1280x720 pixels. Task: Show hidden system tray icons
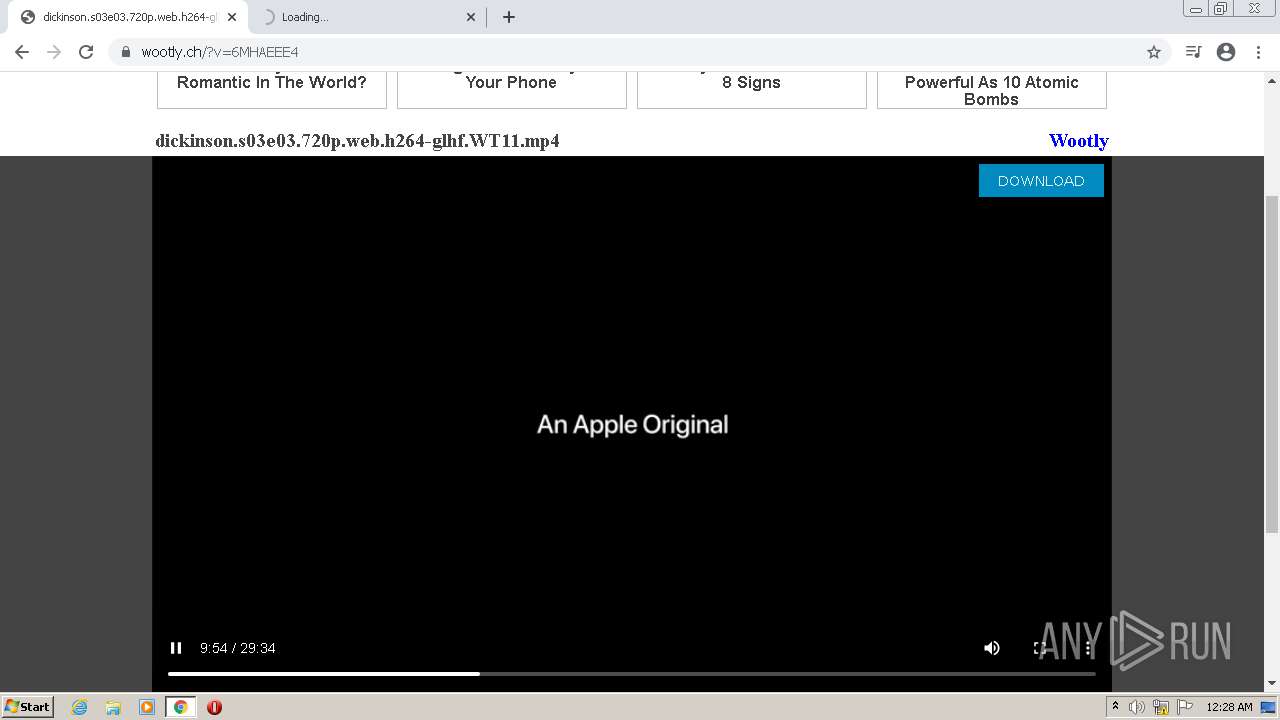point(1115,707)
